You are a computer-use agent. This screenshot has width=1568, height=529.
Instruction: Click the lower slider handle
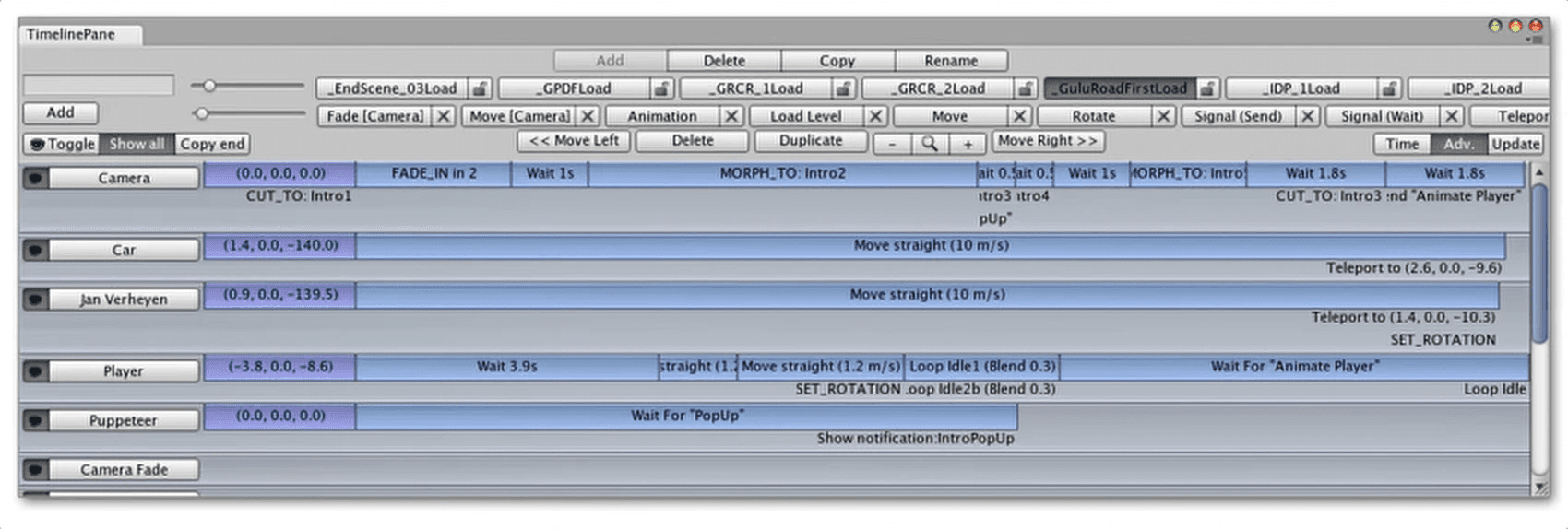click(x=202, y=113)
